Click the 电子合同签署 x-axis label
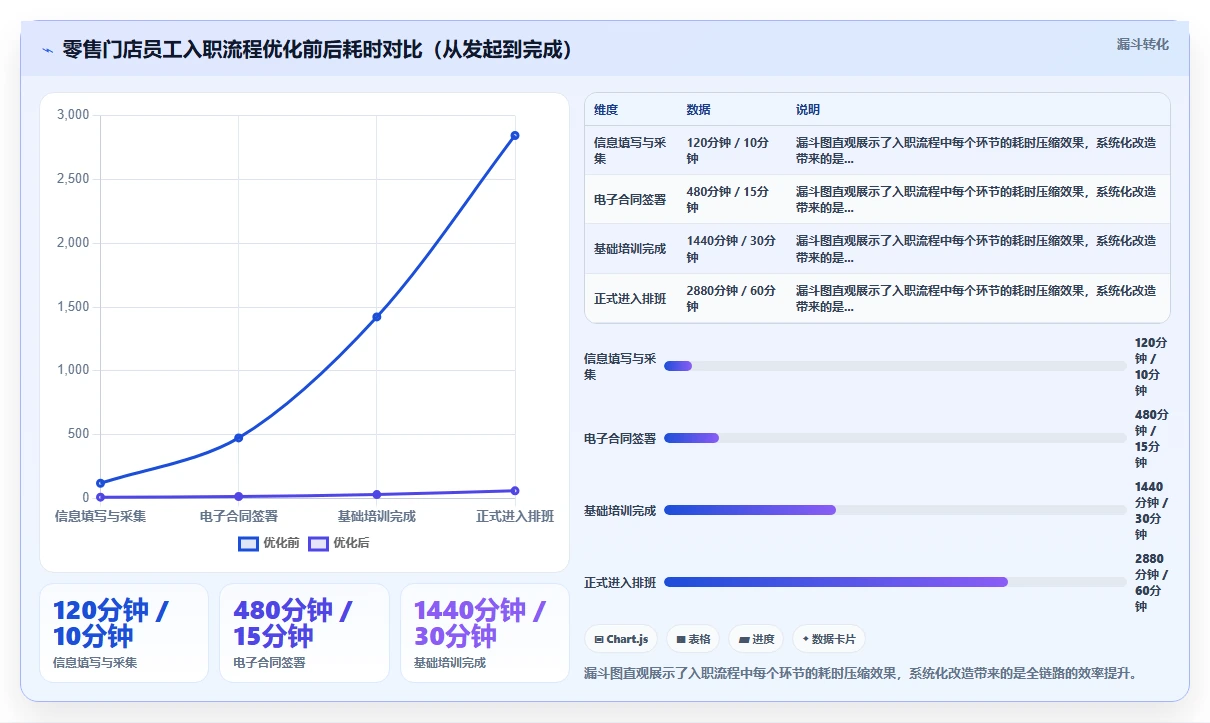Image resolution: width=1210 pixels, height=723 pixels. [239, 516]
